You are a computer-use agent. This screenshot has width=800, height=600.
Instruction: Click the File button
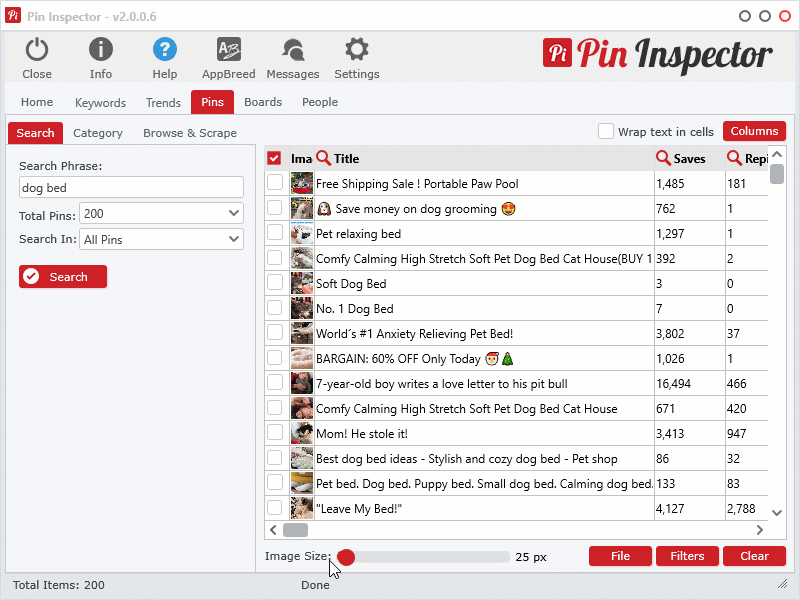point(620,556)
